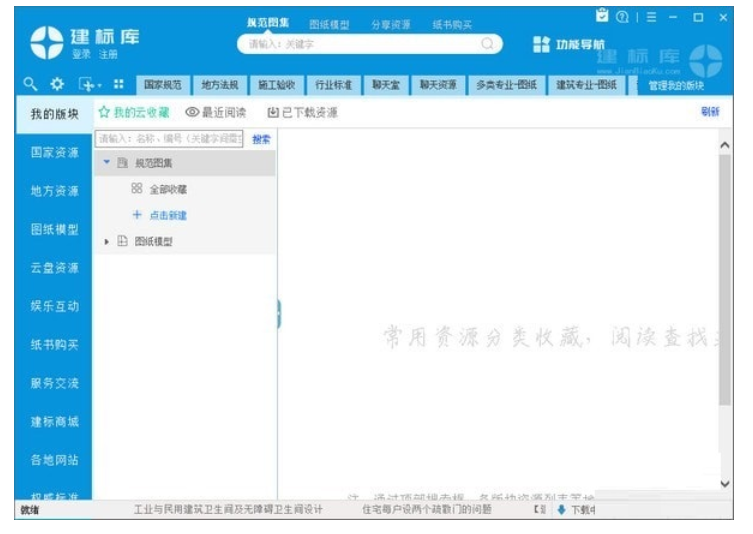
Task: Open the 聊天室 module tab
Action: click(x=386, y=85)
